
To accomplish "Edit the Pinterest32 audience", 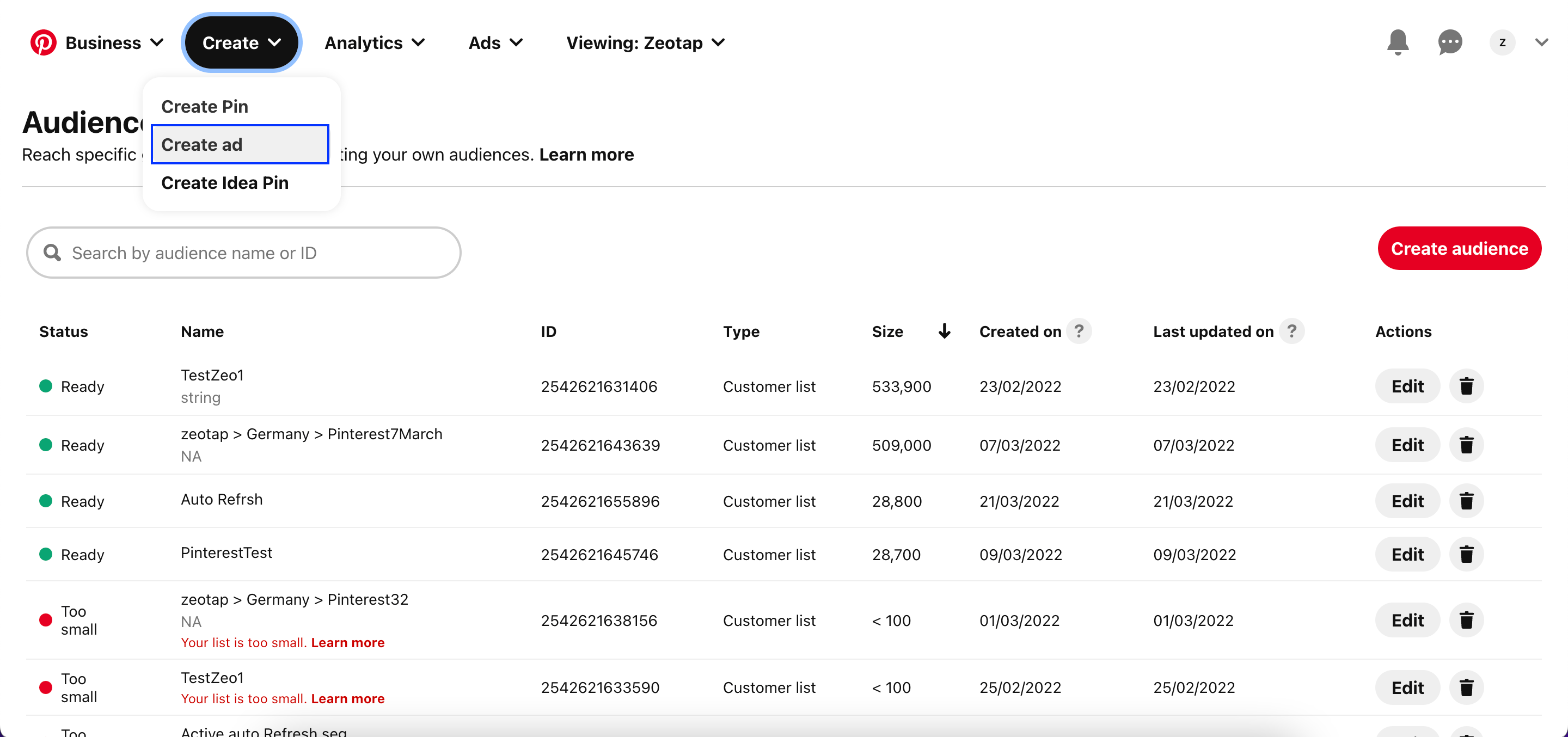I will [x=1407, y=620].
